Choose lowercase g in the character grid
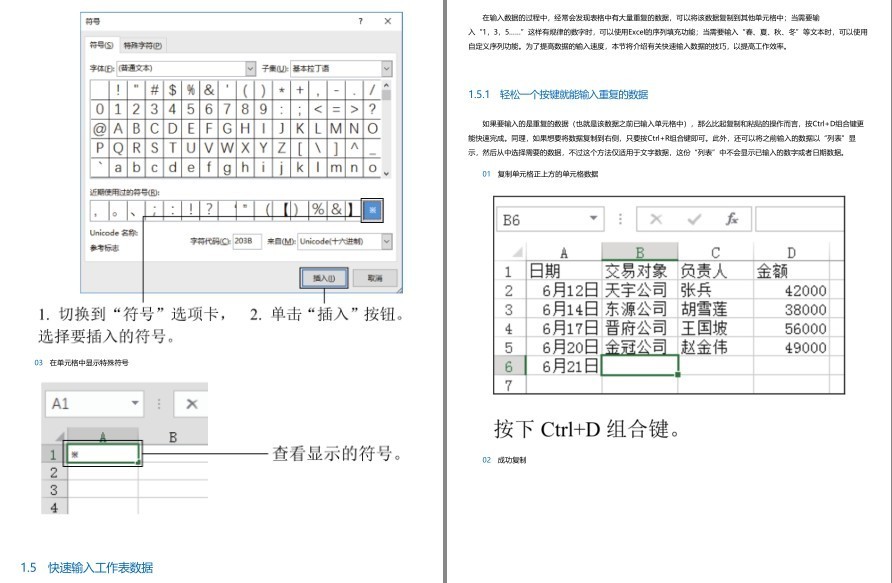 227,168
